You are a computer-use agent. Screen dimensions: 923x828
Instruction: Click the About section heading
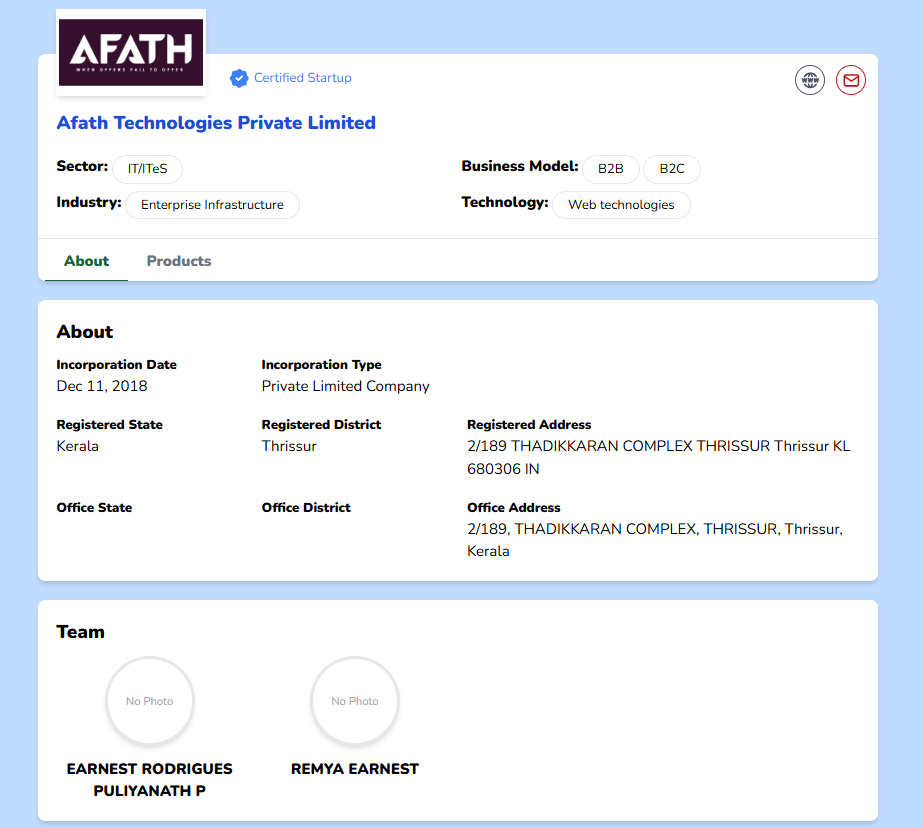[x=85, y=332]
